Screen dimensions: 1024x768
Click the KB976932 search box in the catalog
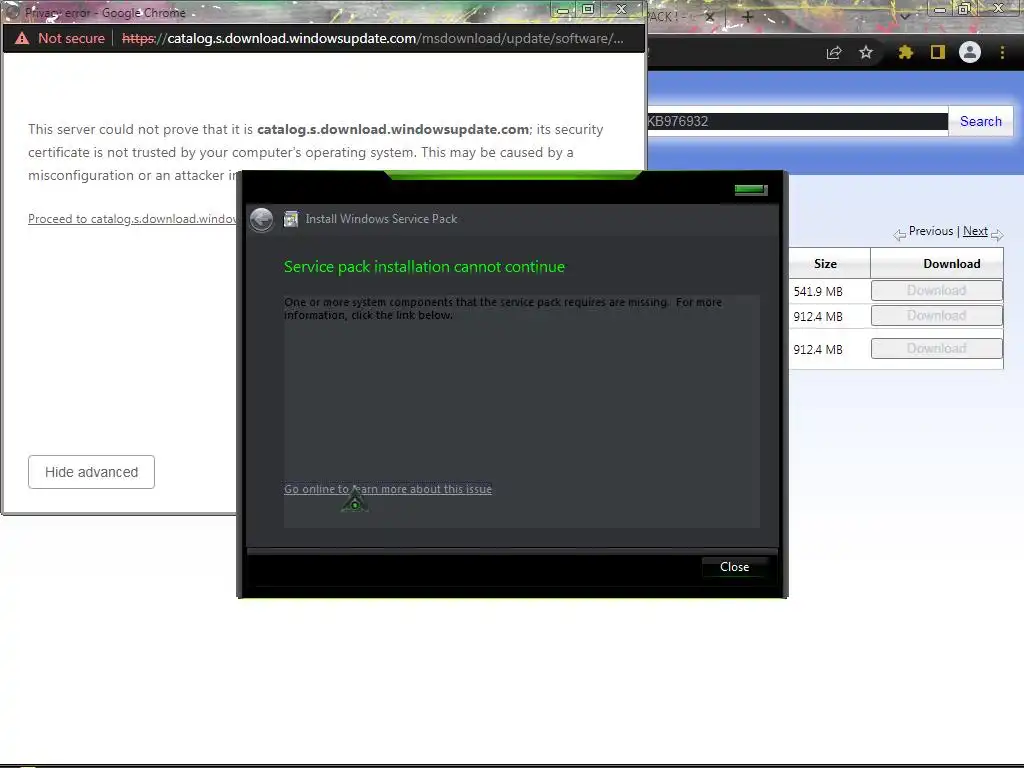(x=797, y=121)
